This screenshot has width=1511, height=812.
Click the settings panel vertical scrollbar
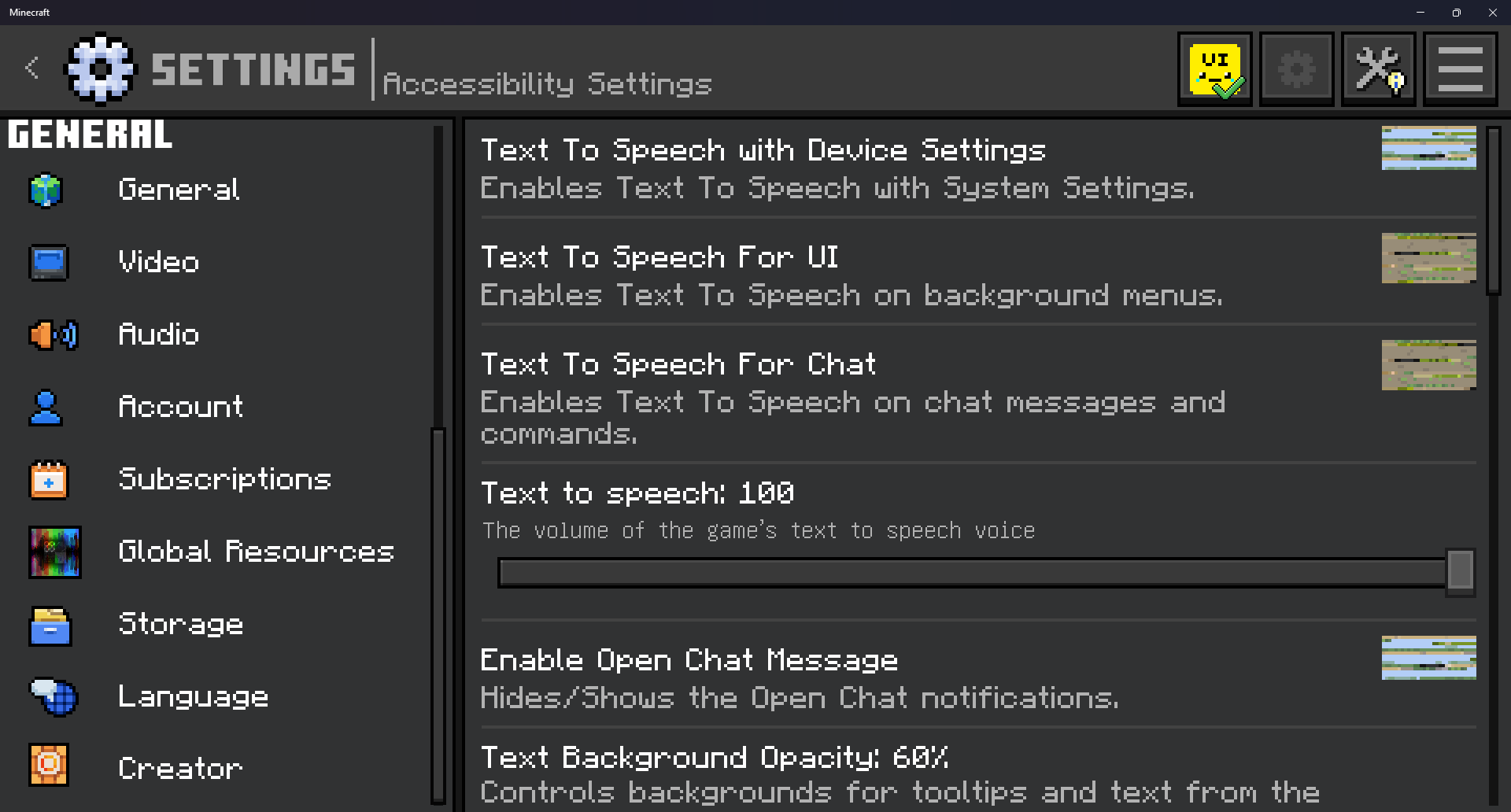[1493, 212]
